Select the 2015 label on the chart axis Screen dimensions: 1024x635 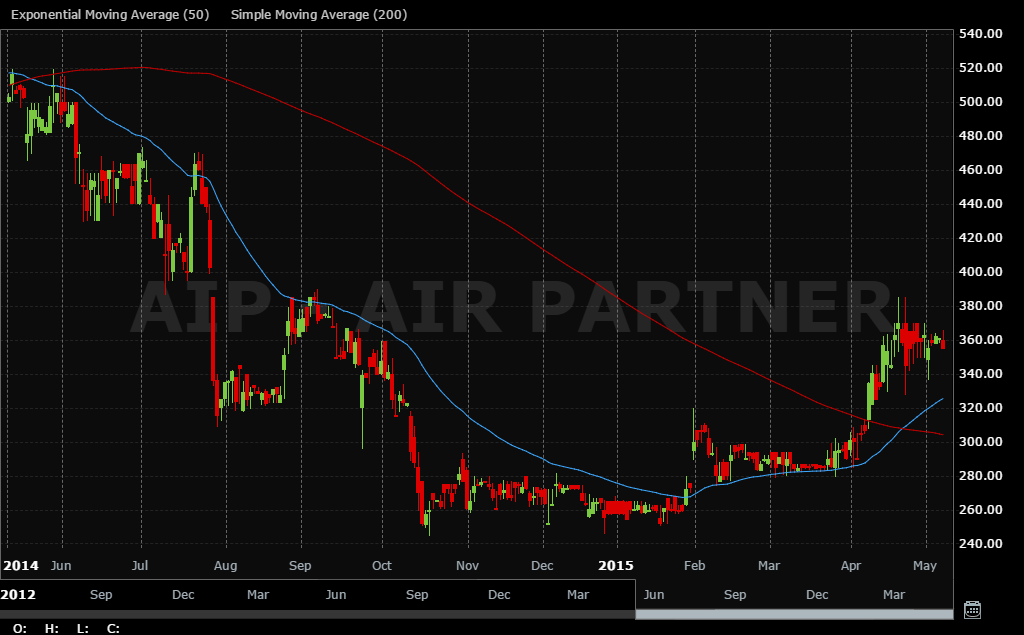tap(617, 565)
